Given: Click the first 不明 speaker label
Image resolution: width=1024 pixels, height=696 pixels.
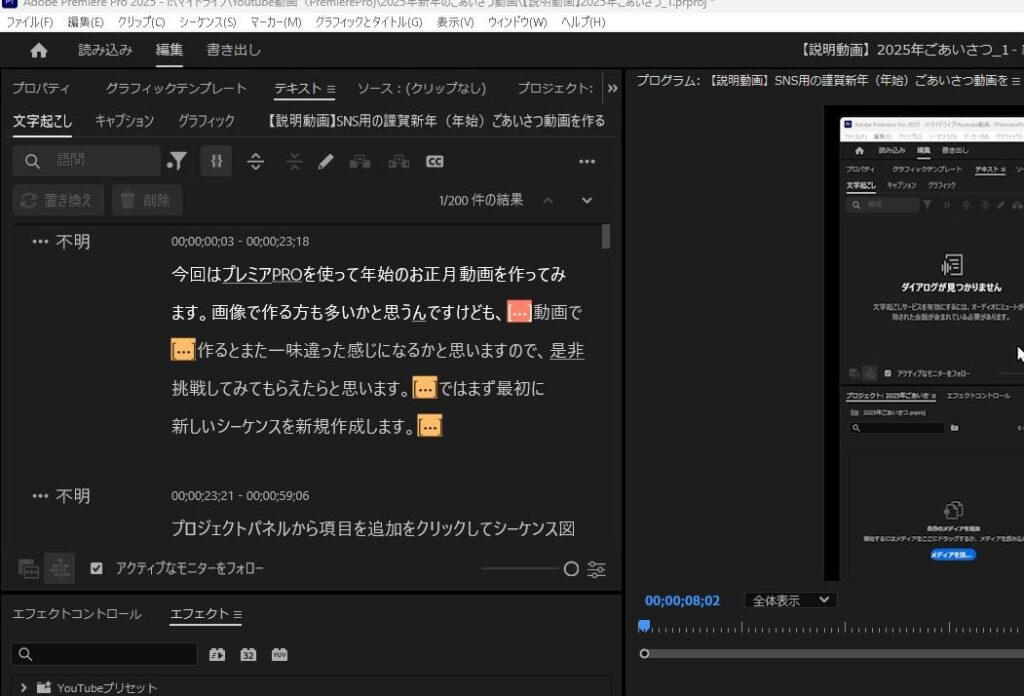Looking at the screenshot, I should (x=73, y=242).
